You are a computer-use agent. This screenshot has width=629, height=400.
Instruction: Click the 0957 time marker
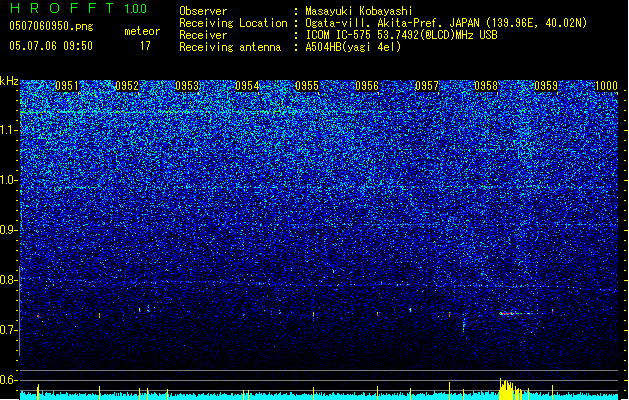tap(427, 86)
